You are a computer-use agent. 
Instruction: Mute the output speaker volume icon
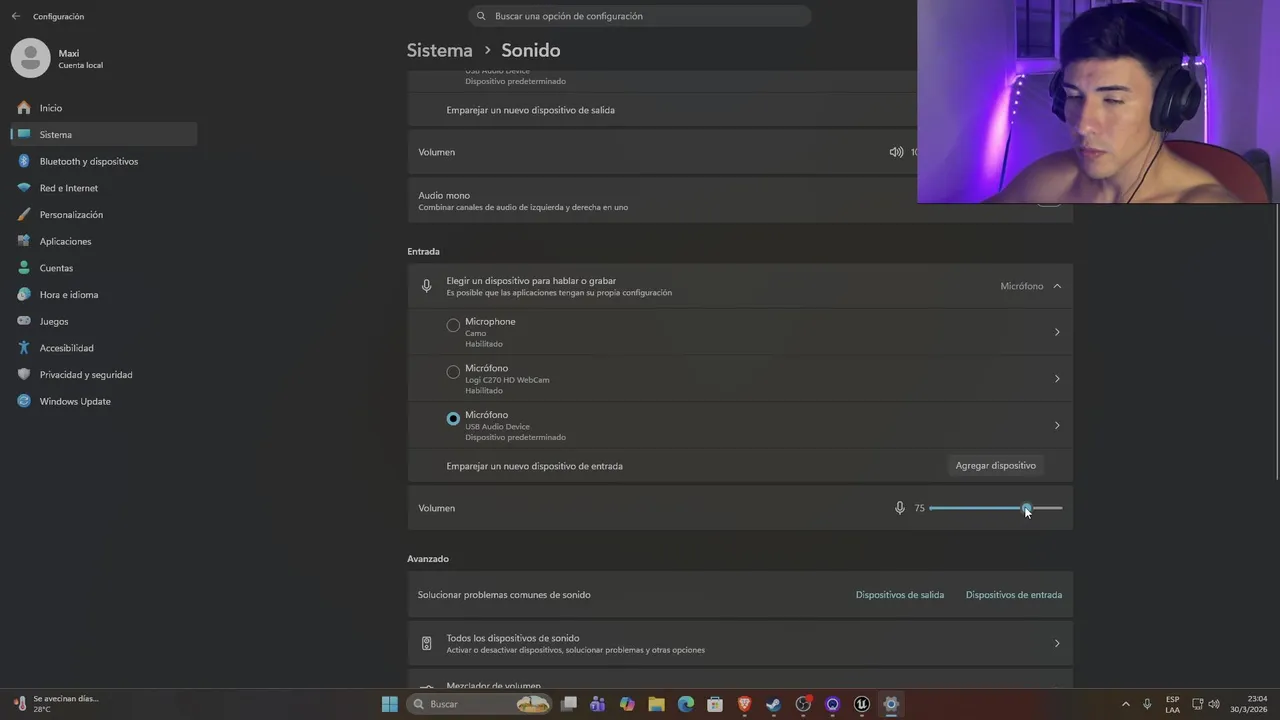[896, 152]
